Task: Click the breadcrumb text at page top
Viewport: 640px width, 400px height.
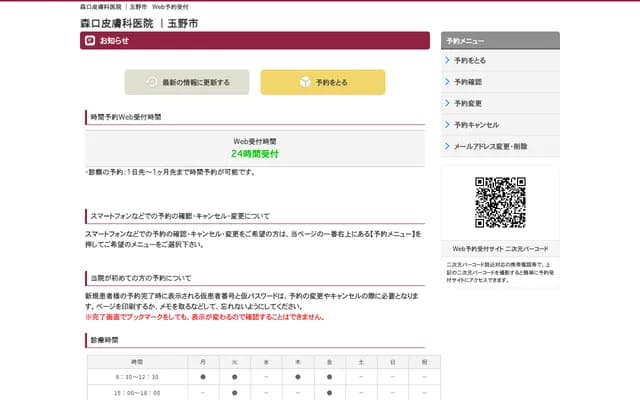Action: click(134, 7)
